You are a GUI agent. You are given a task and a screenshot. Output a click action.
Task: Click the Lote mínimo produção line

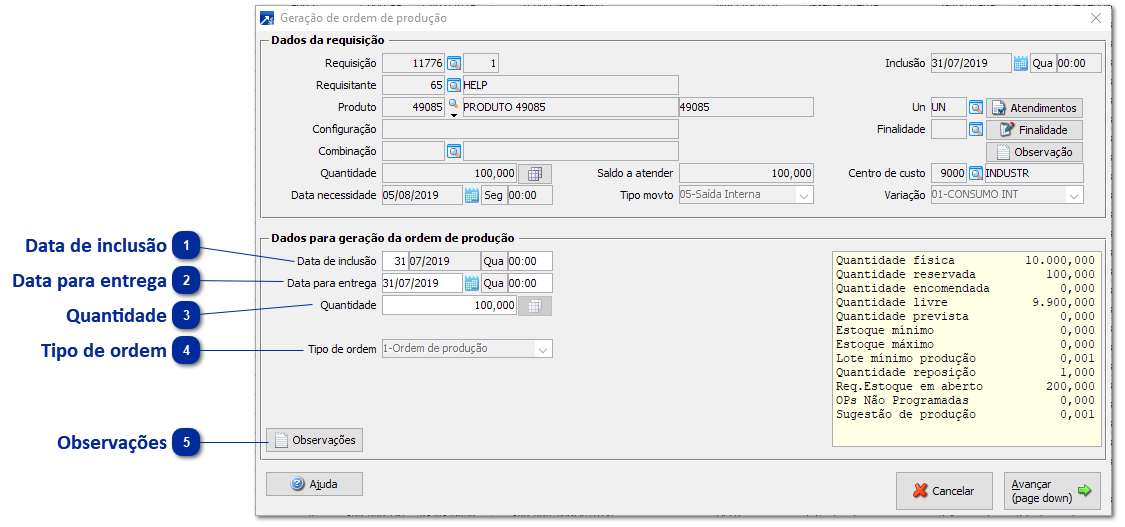966,359
